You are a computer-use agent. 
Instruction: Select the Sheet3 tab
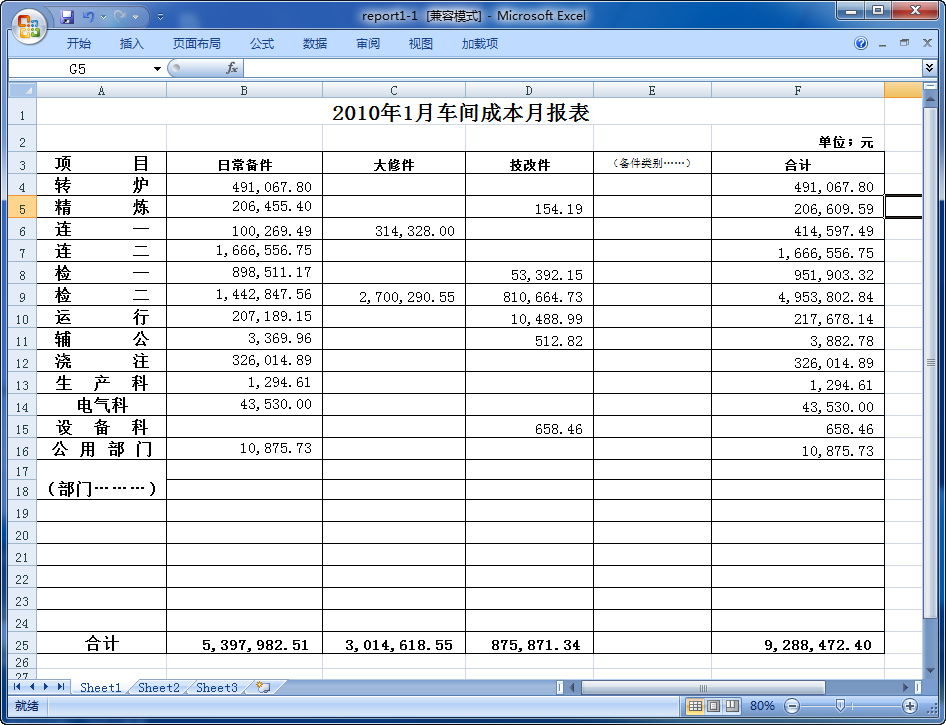click(216, 688)
